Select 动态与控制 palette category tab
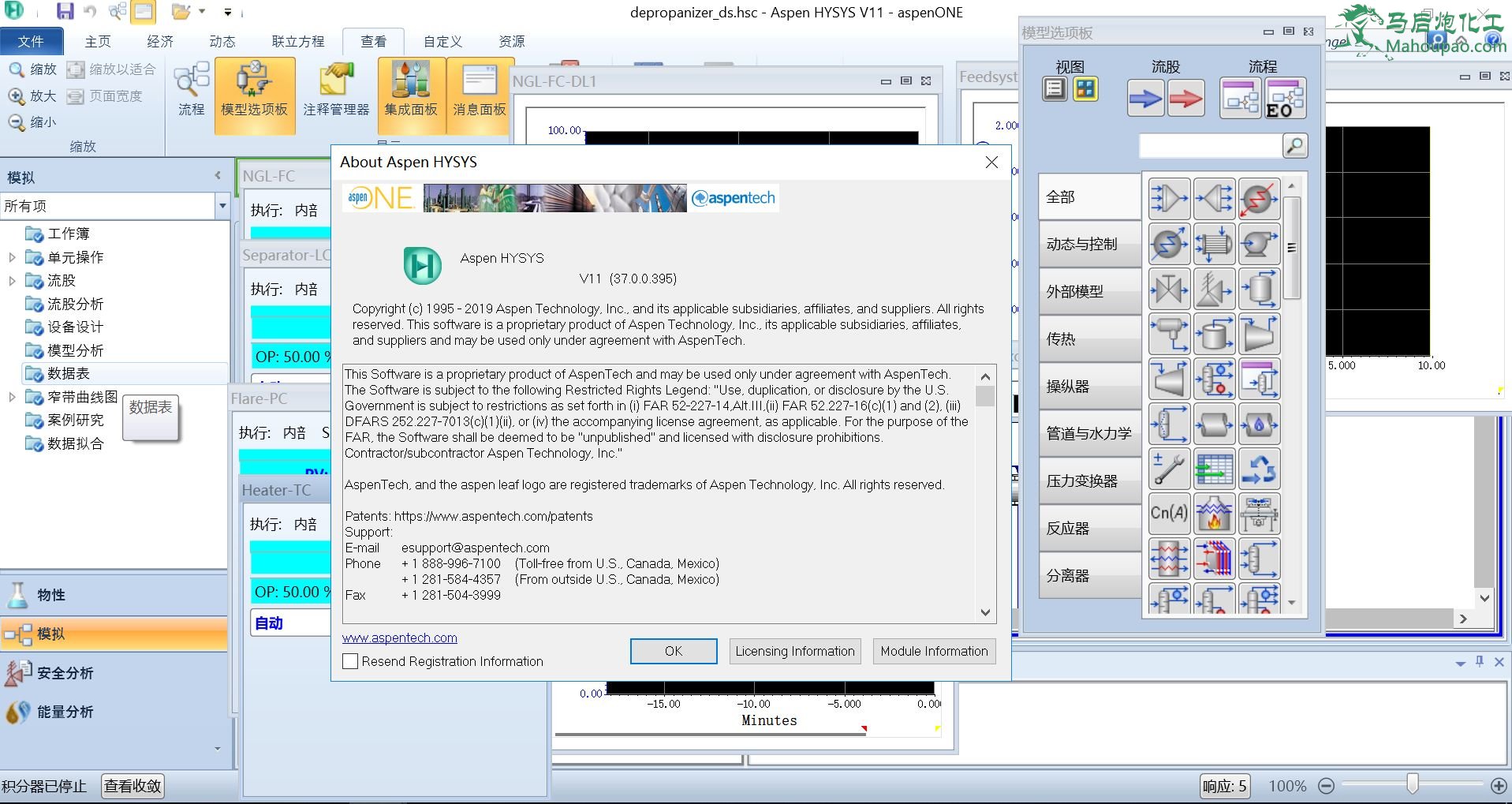 click(x=1089, y=245)
